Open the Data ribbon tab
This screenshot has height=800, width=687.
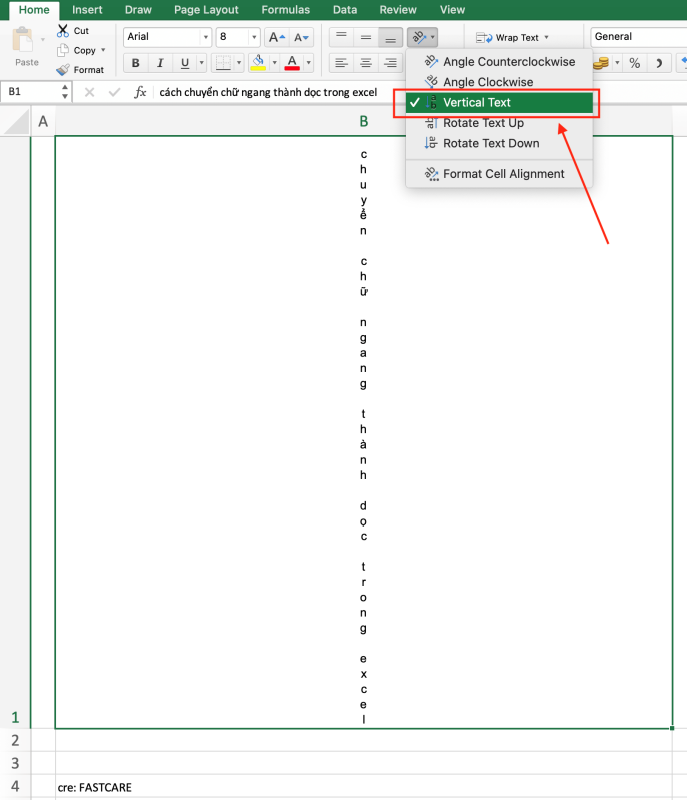(345, 10)
